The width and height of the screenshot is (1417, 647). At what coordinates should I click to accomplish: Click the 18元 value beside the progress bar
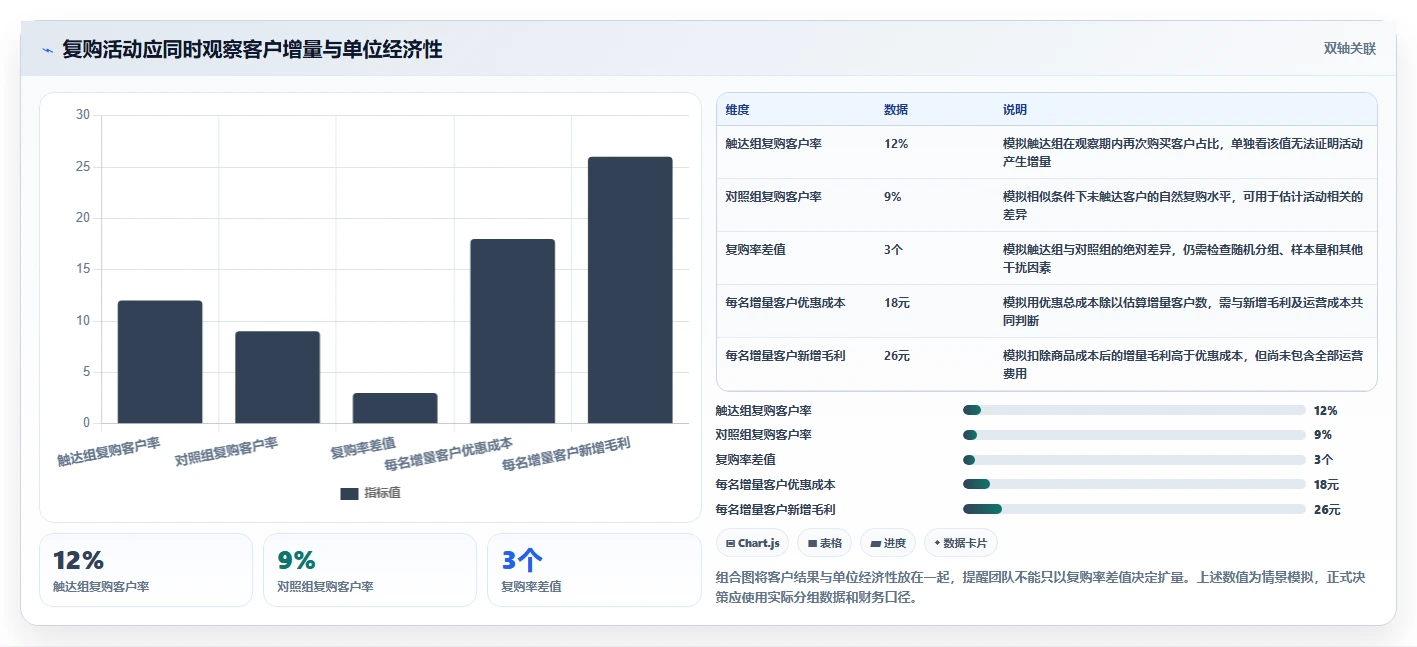point(1327,485)
